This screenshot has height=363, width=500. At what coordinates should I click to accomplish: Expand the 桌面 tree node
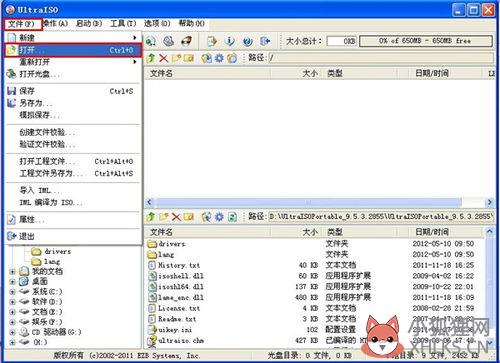(x=12, y=282)
